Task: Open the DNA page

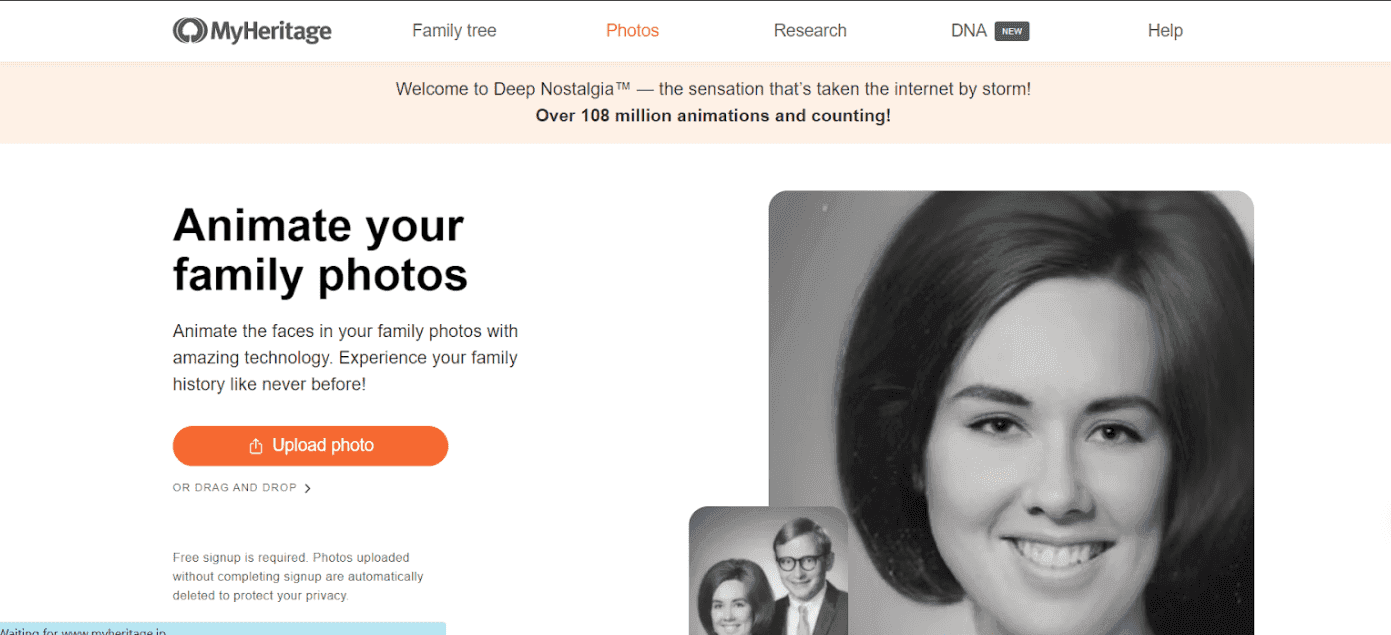Action: pyautogui.click(x=969, y=30)
